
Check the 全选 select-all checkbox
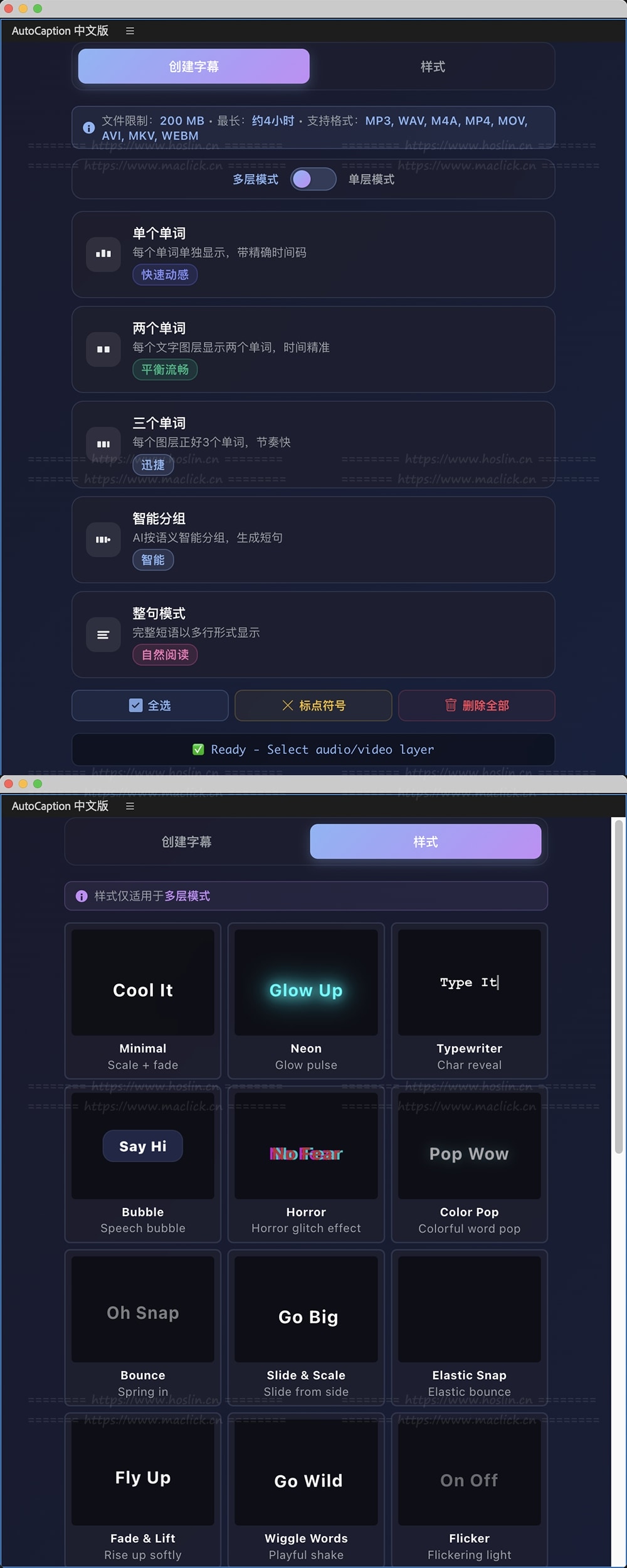[135, 706]
